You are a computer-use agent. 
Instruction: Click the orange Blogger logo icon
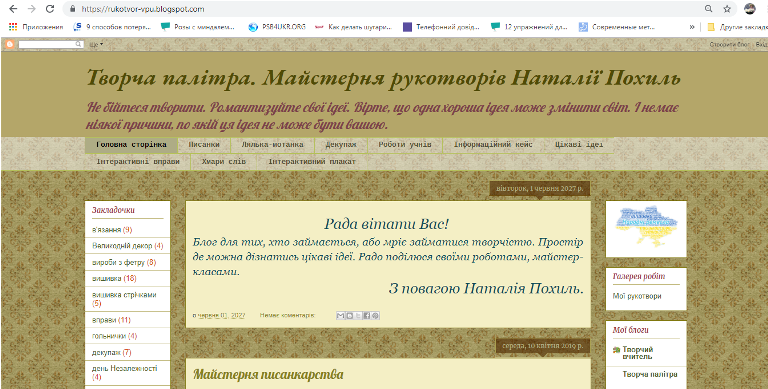click(9, 44)
